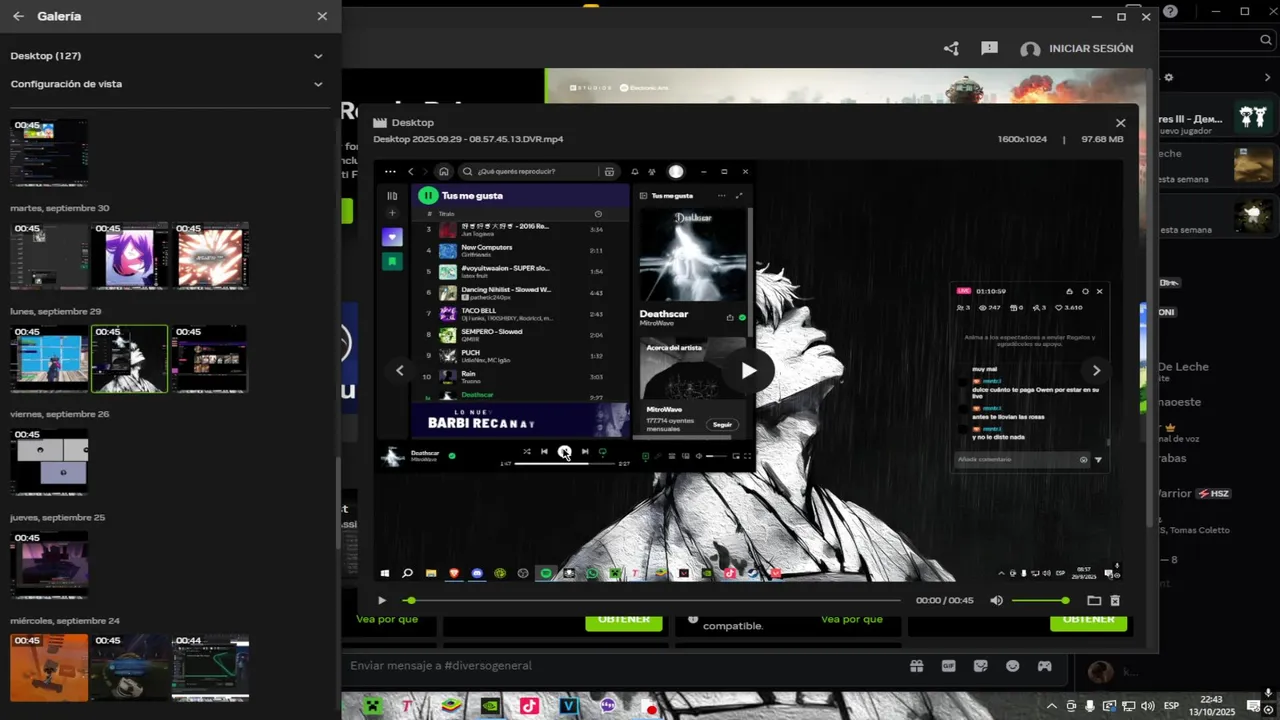Click the user avatar icon beside INICIAR SESIÓN
1280x720 pixels.
pos(1030,49)
